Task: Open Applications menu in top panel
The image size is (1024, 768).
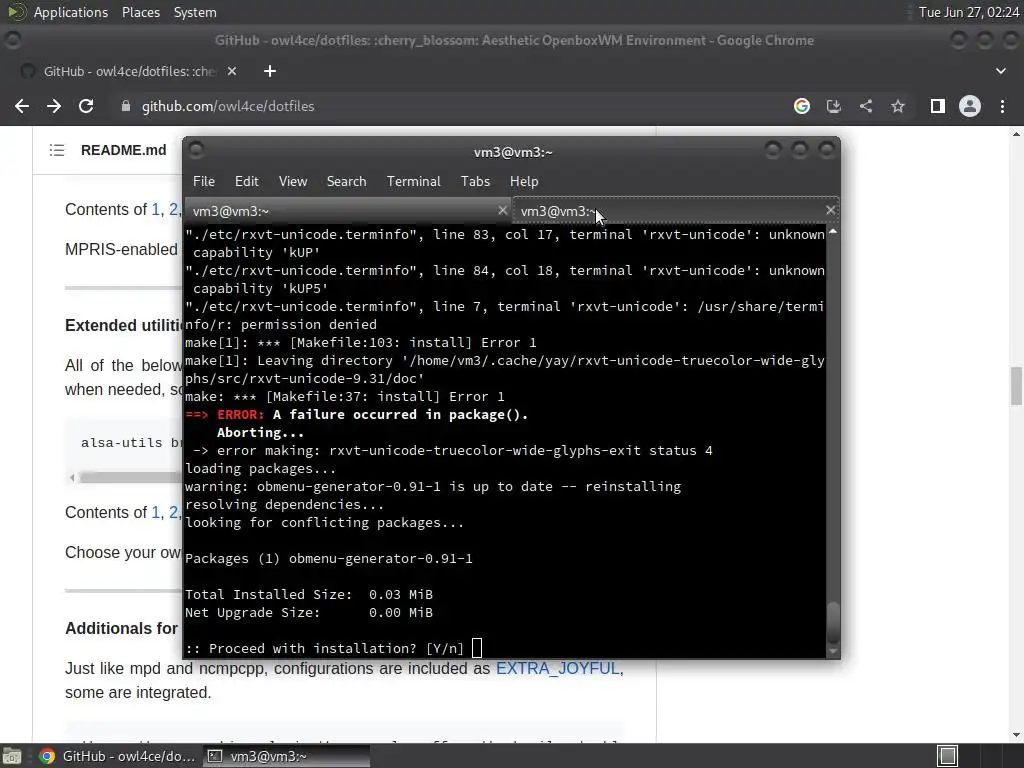Action: 71,12
